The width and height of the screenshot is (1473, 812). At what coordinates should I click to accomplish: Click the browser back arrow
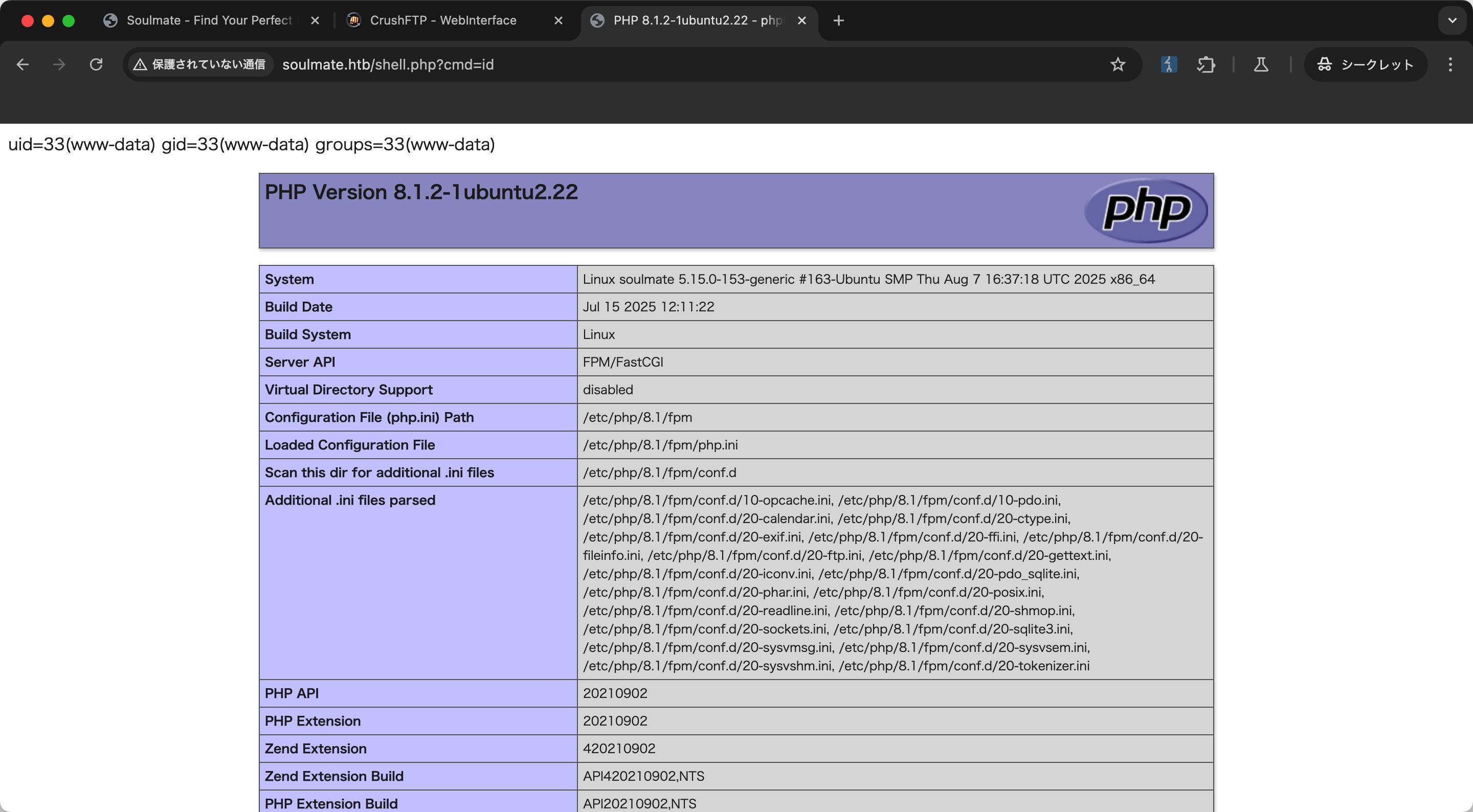click(x=23, y=64)
